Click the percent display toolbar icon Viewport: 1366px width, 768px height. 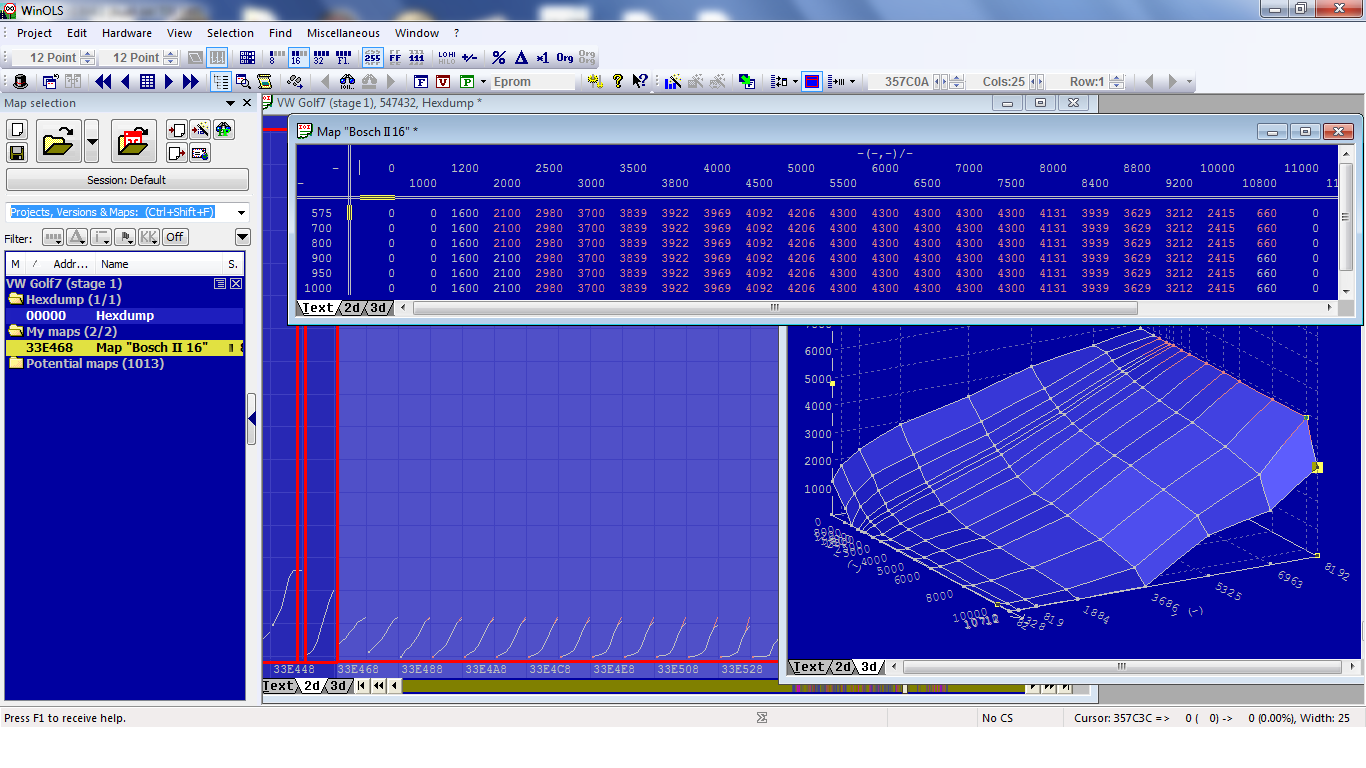(x=499, y=58)
